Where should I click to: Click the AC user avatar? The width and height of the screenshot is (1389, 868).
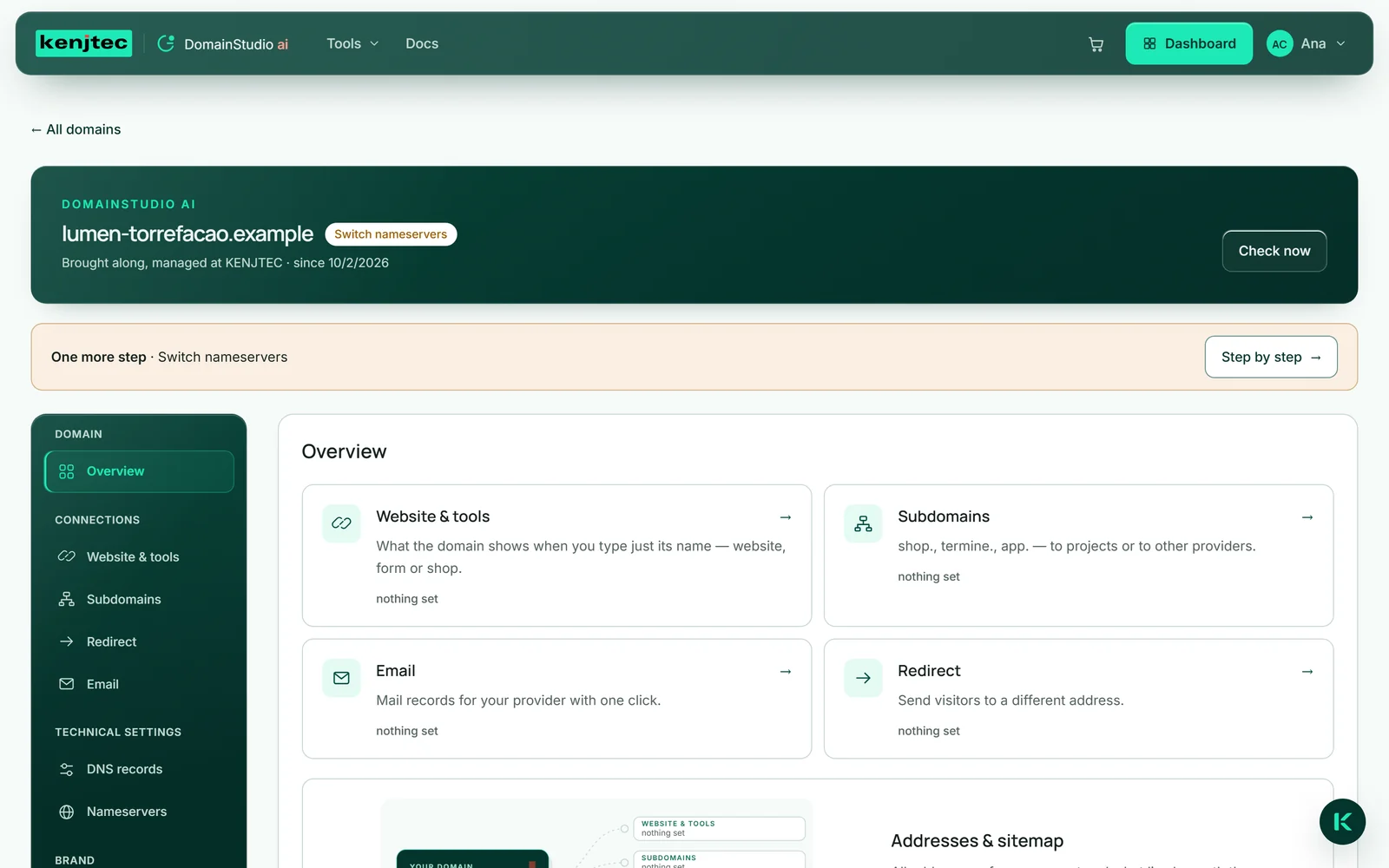(x=1280, y=44)
